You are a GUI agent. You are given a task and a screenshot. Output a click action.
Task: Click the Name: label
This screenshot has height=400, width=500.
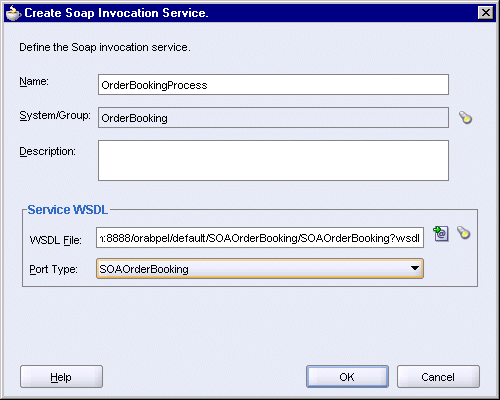34,81
